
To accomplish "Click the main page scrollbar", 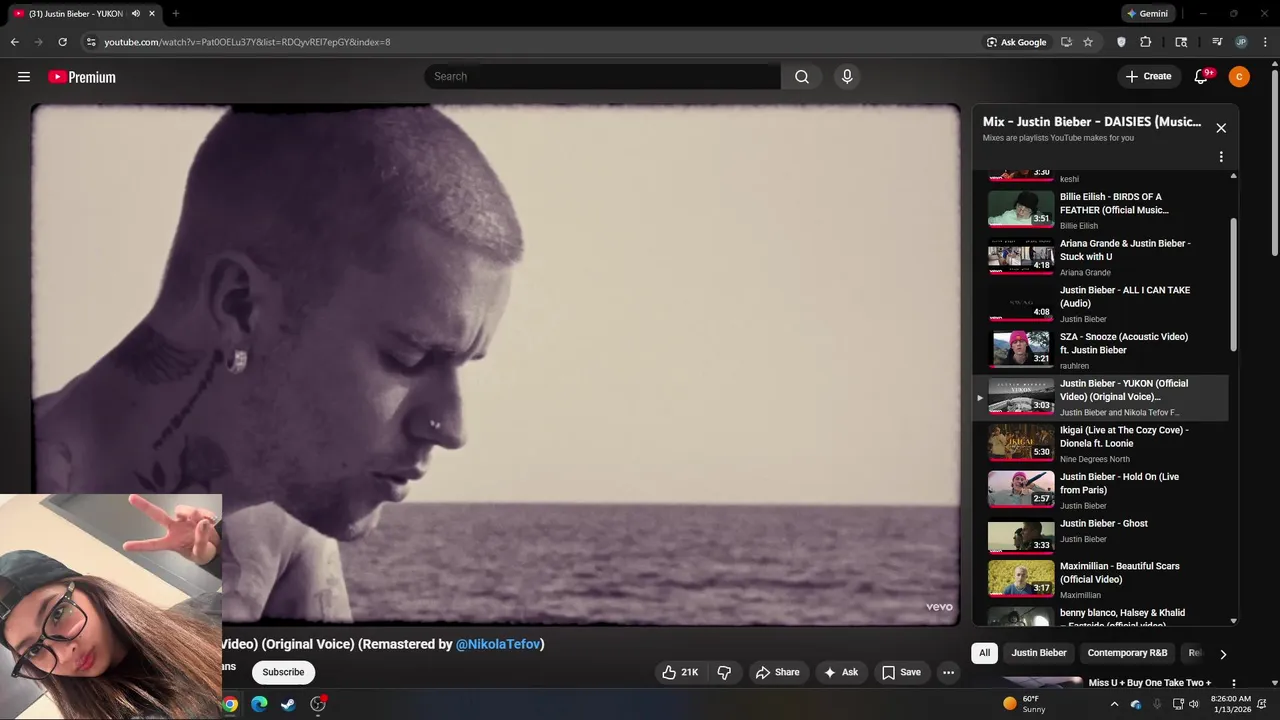I will [x=1274, y=162].
